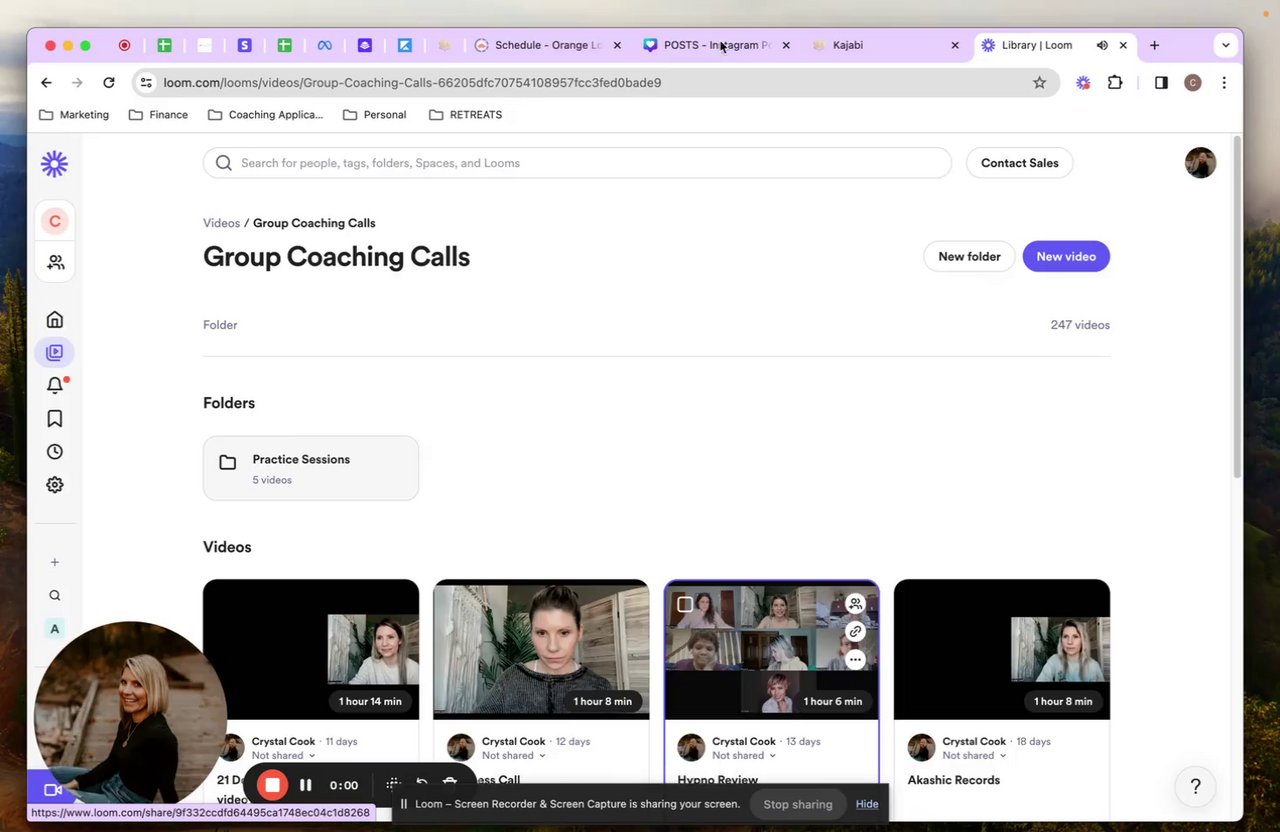Click the 'New video' button
Image resolution: width=1280 pixels, height=832 pixels.
(x=1066, y=256)
